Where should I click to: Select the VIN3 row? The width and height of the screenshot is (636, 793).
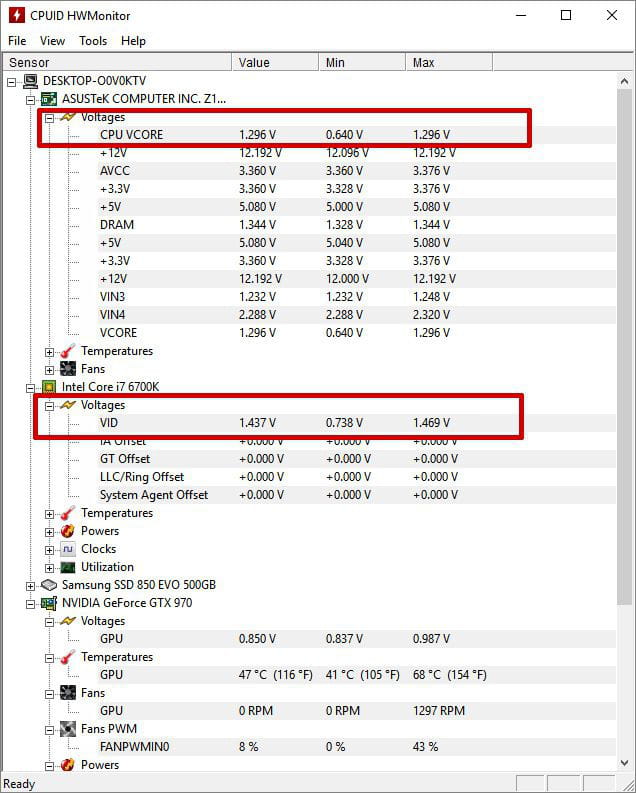coord(357,296)
